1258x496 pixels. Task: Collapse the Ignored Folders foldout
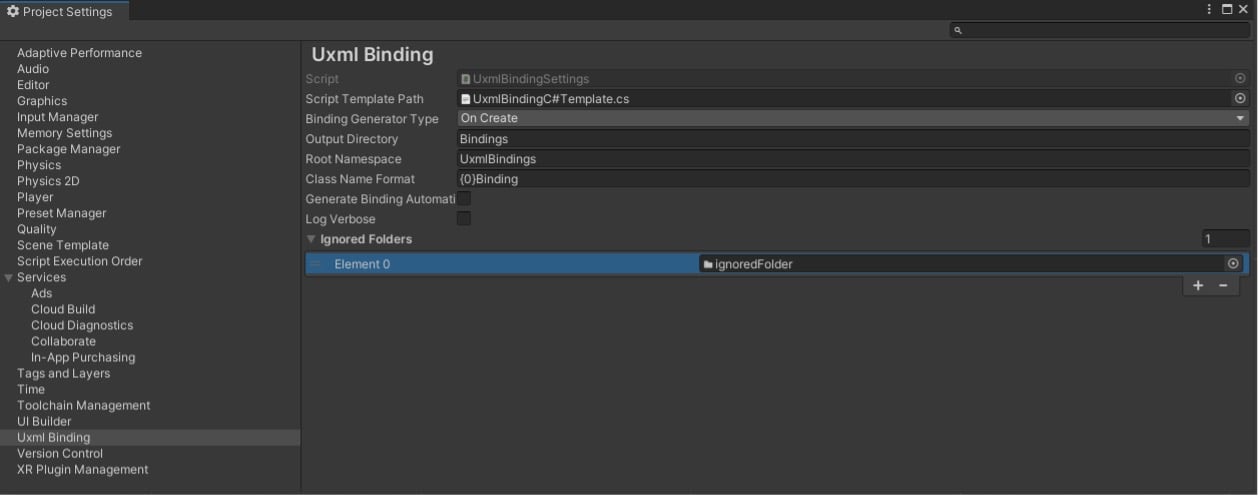(x=312, y=239)
